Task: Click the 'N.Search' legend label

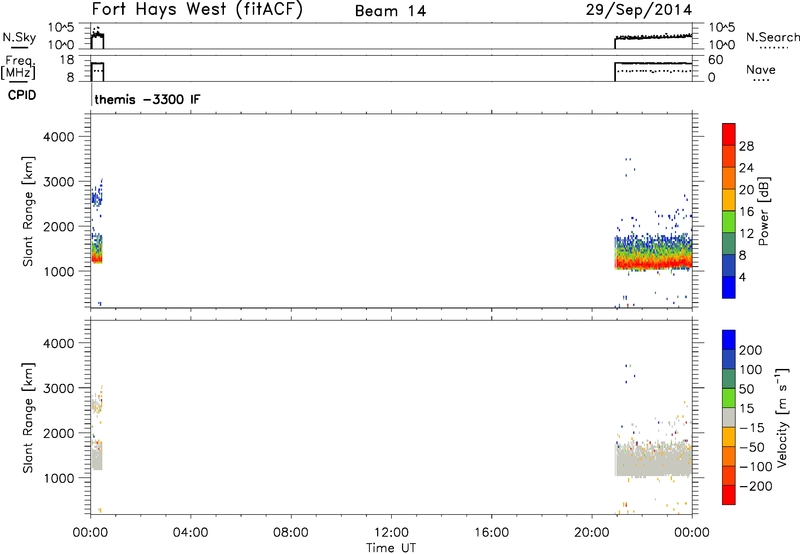Action: click(772, 37)
